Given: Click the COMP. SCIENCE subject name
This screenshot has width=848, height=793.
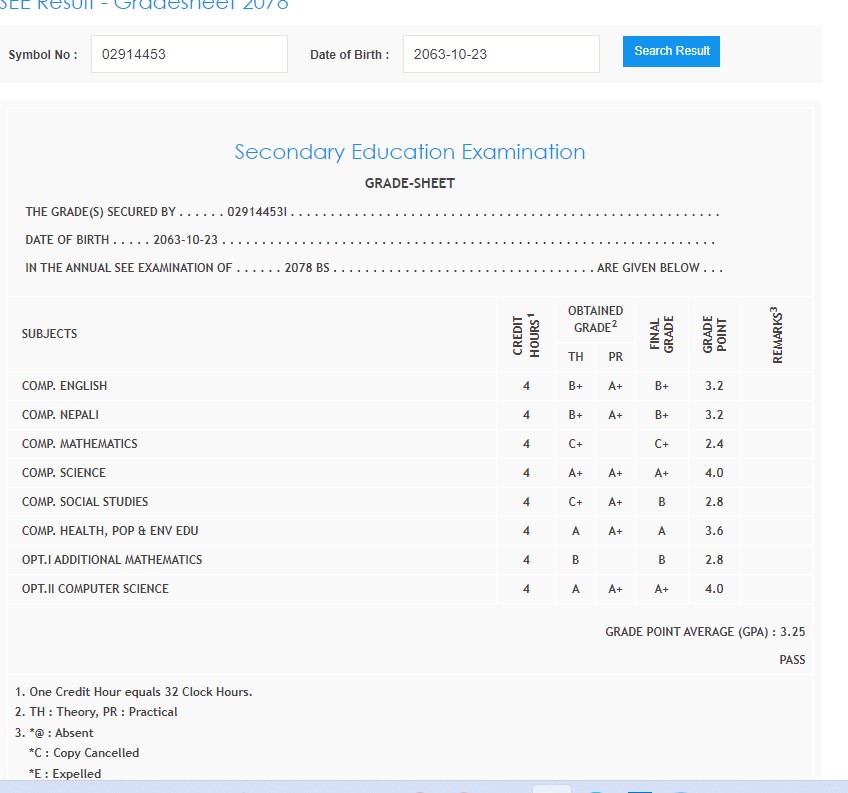Looking at the screenshot, I should [x=63, y=473].
